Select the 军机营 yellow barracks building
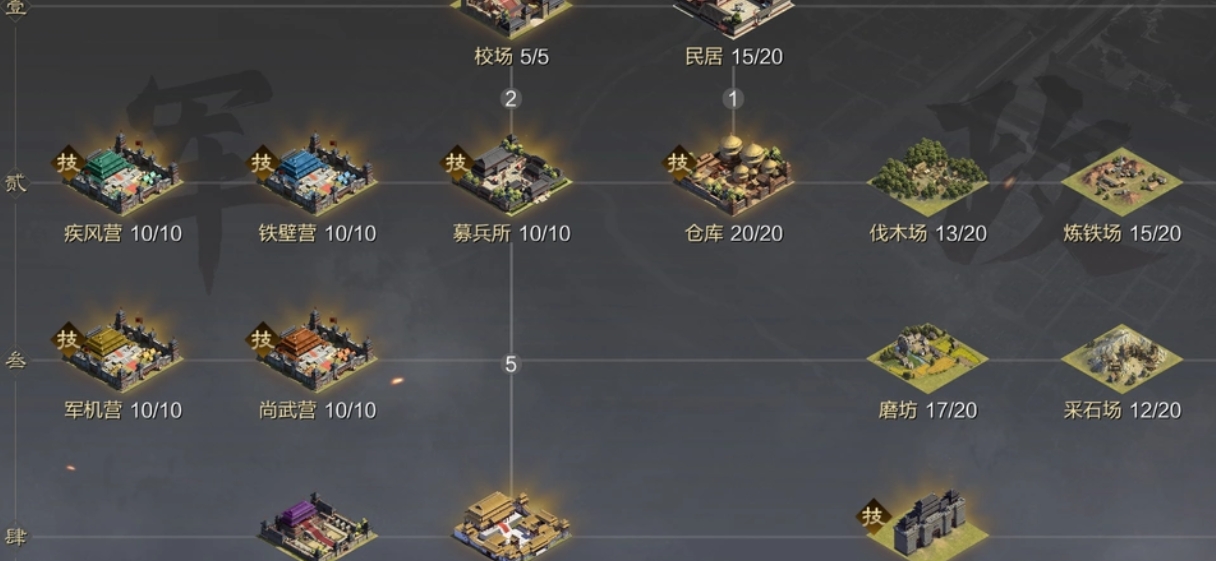 (122, 353)
